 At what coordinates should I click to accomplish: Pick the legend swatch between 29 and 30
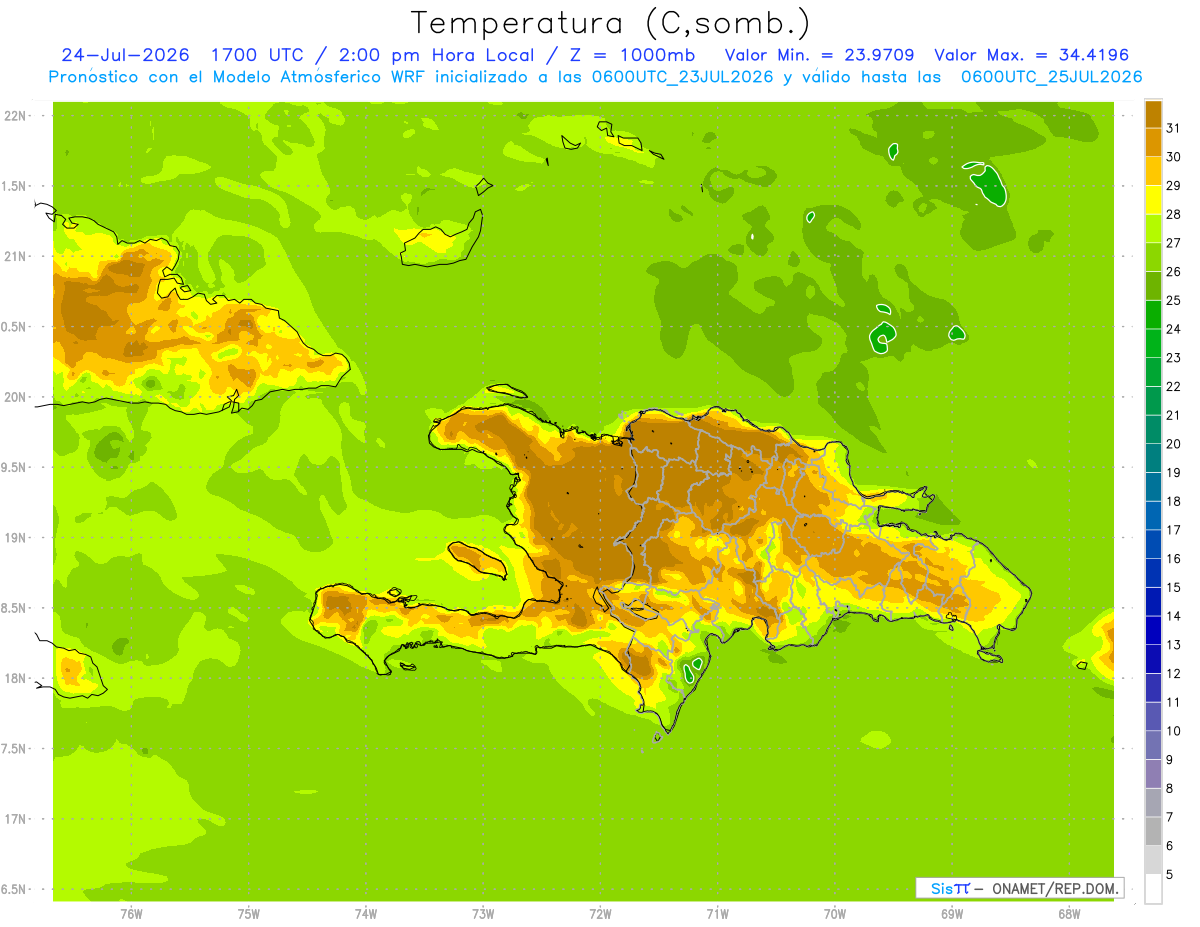(x=1153, y=171)
